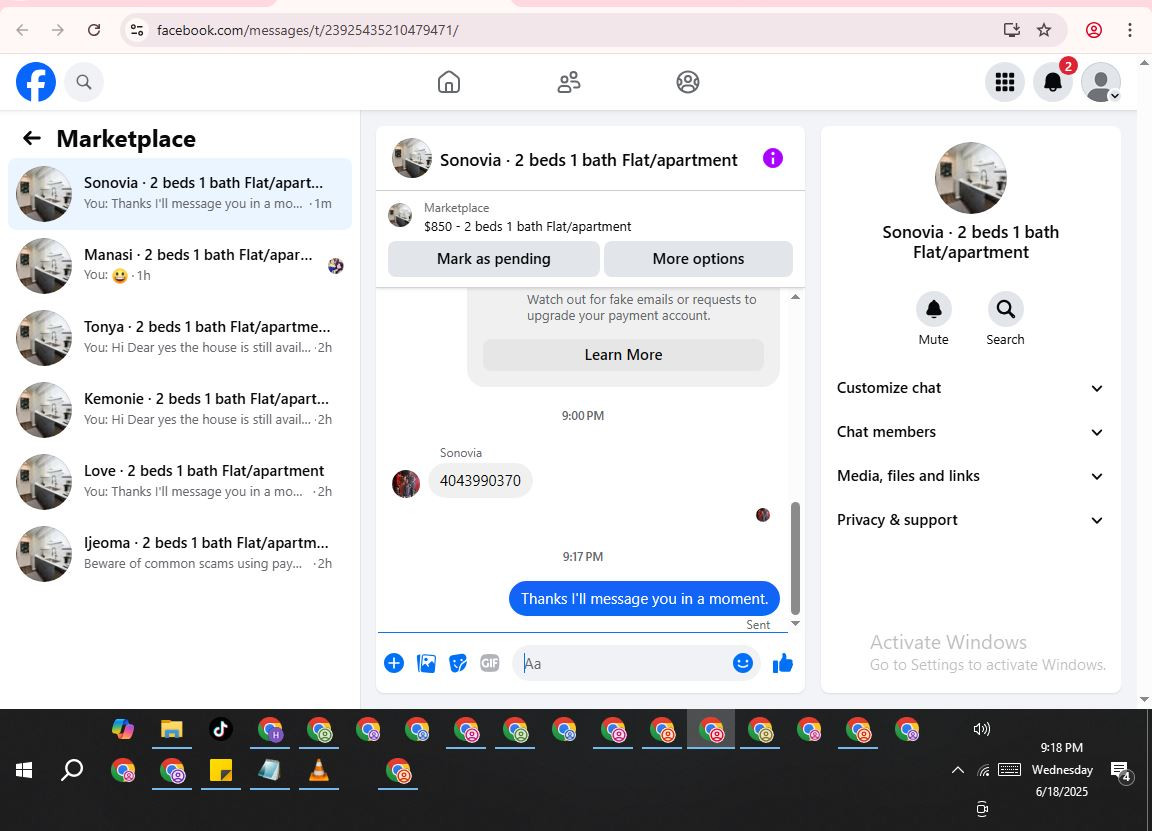Click Sonovia's sender avatar beside 4043990370

click(x=406, y=483)
